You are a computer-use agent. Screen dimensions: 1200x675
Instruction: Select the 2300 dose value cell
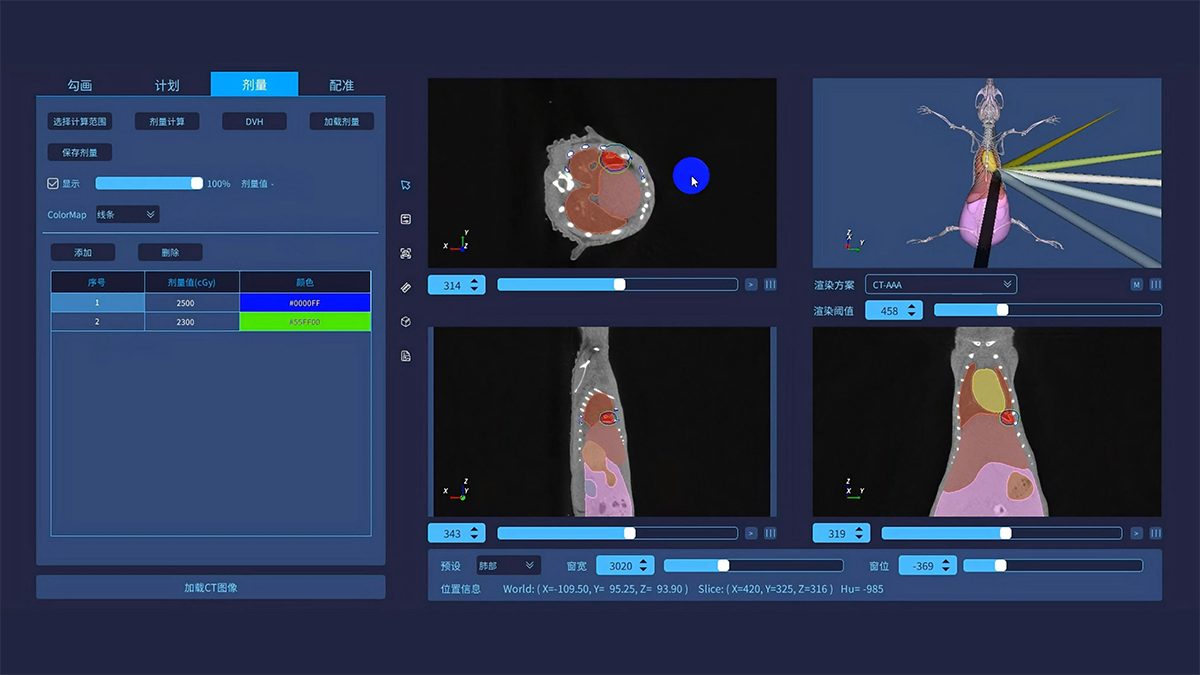point(192,322)
